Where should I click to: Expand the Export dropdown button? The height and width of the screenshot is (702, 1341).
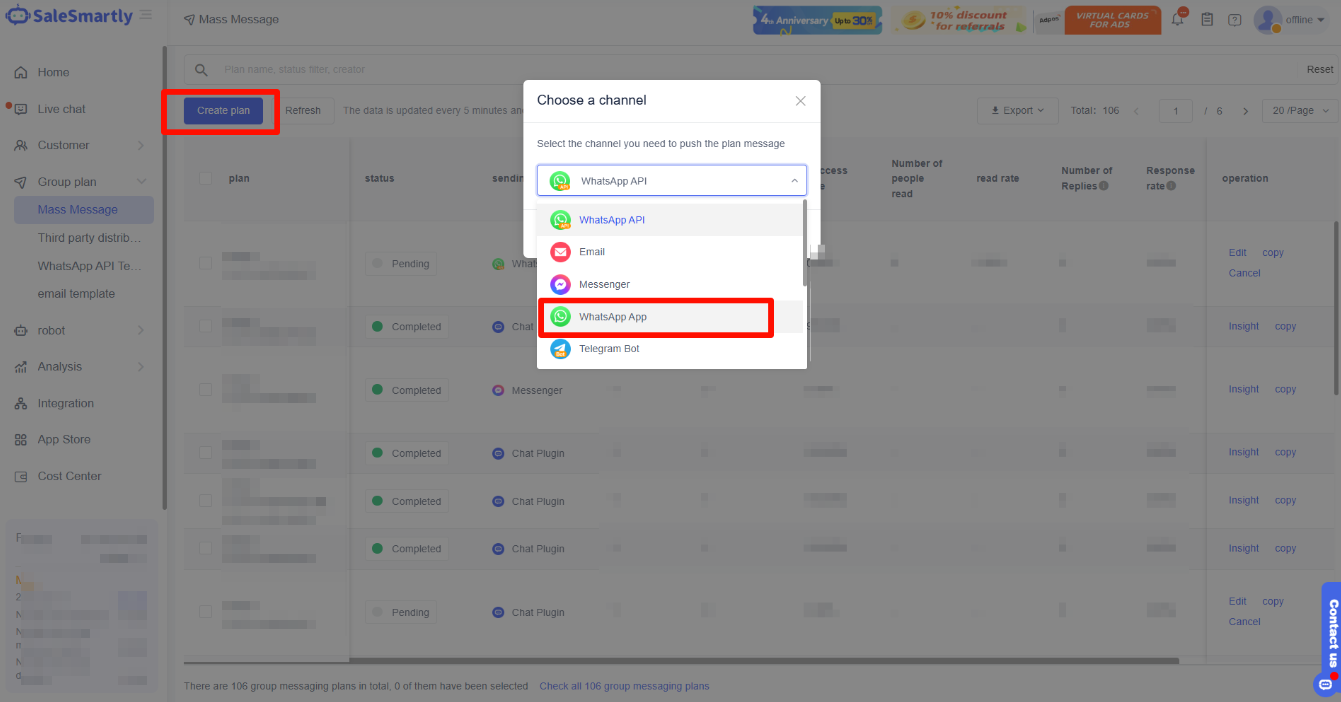tap(1016, 110)
